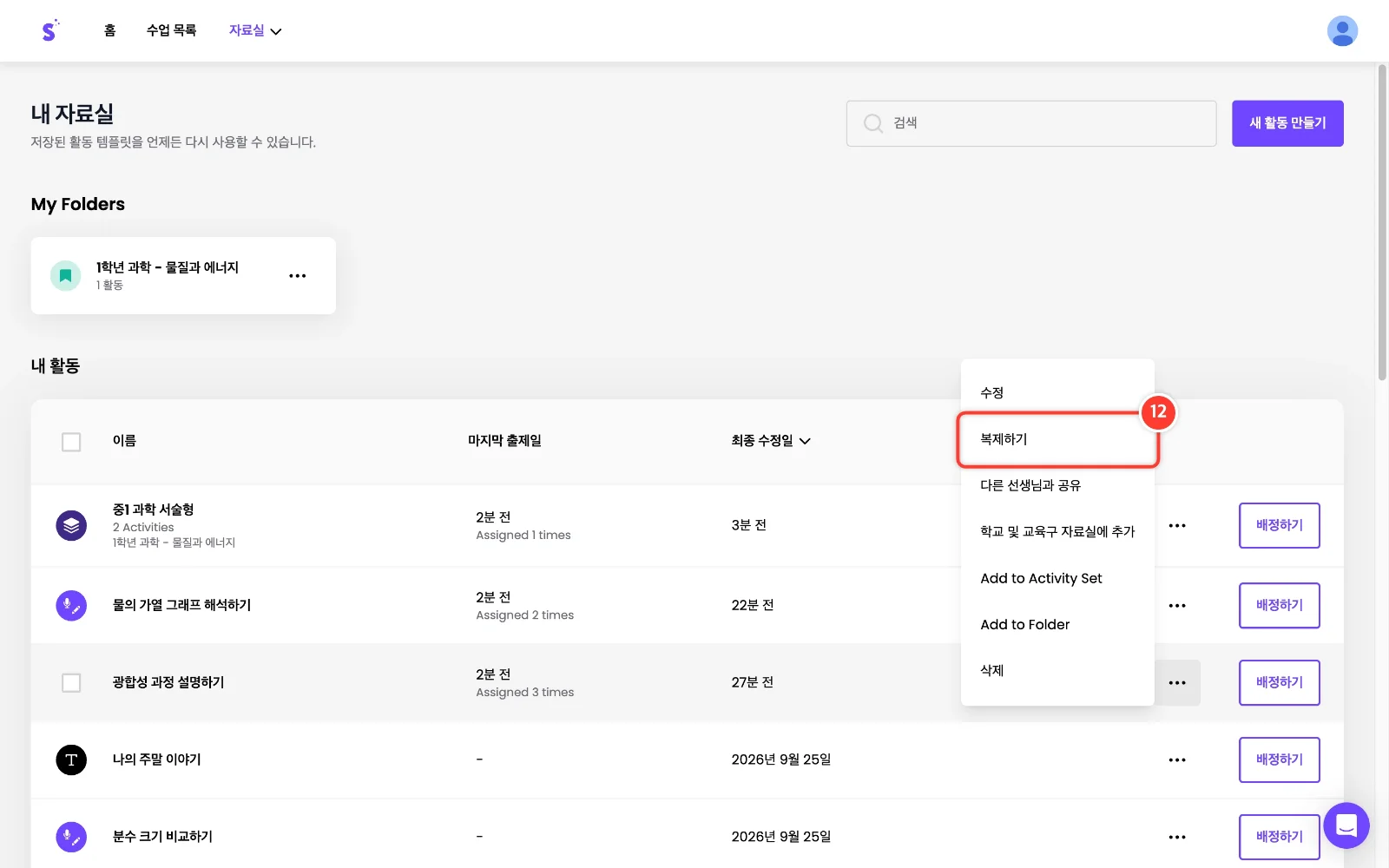Select Add to Activity Set option
The width and height of the screenshot is (1389, 868).
[x=1057, y=578]
